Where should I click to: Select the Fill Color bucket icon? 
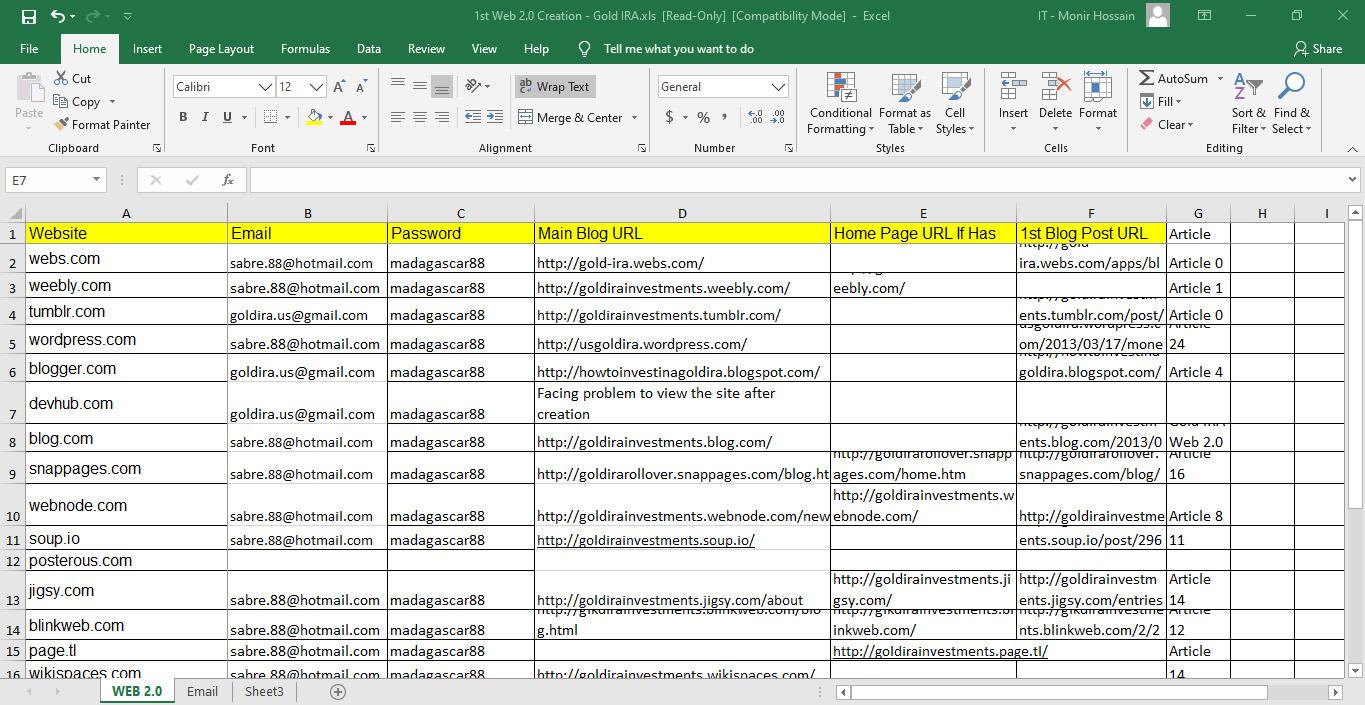(314, 117)
